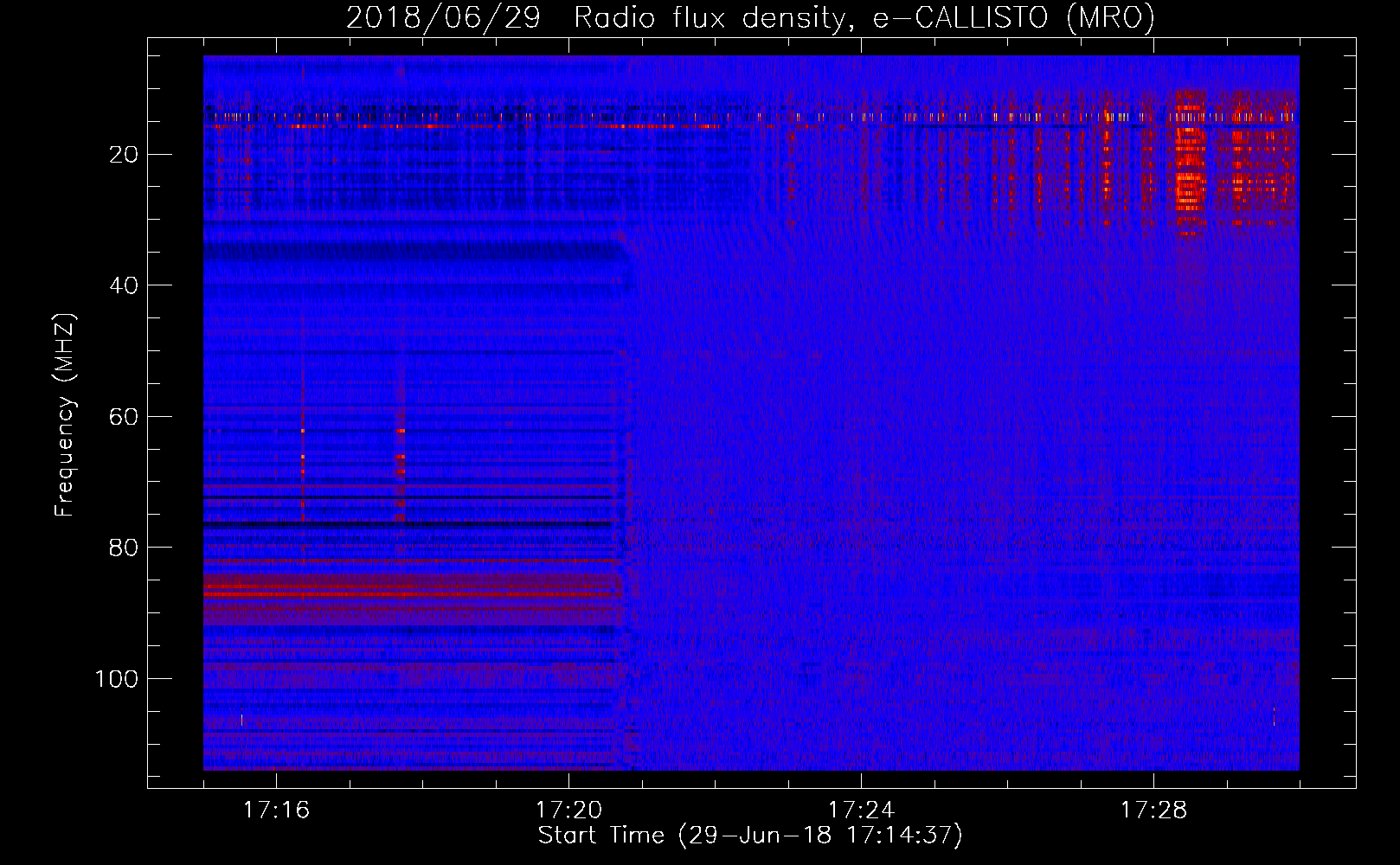This screenshot has width=1400, height=865.
Task: Select the 17:20 time tick label
Action: (x=568, y=811)
